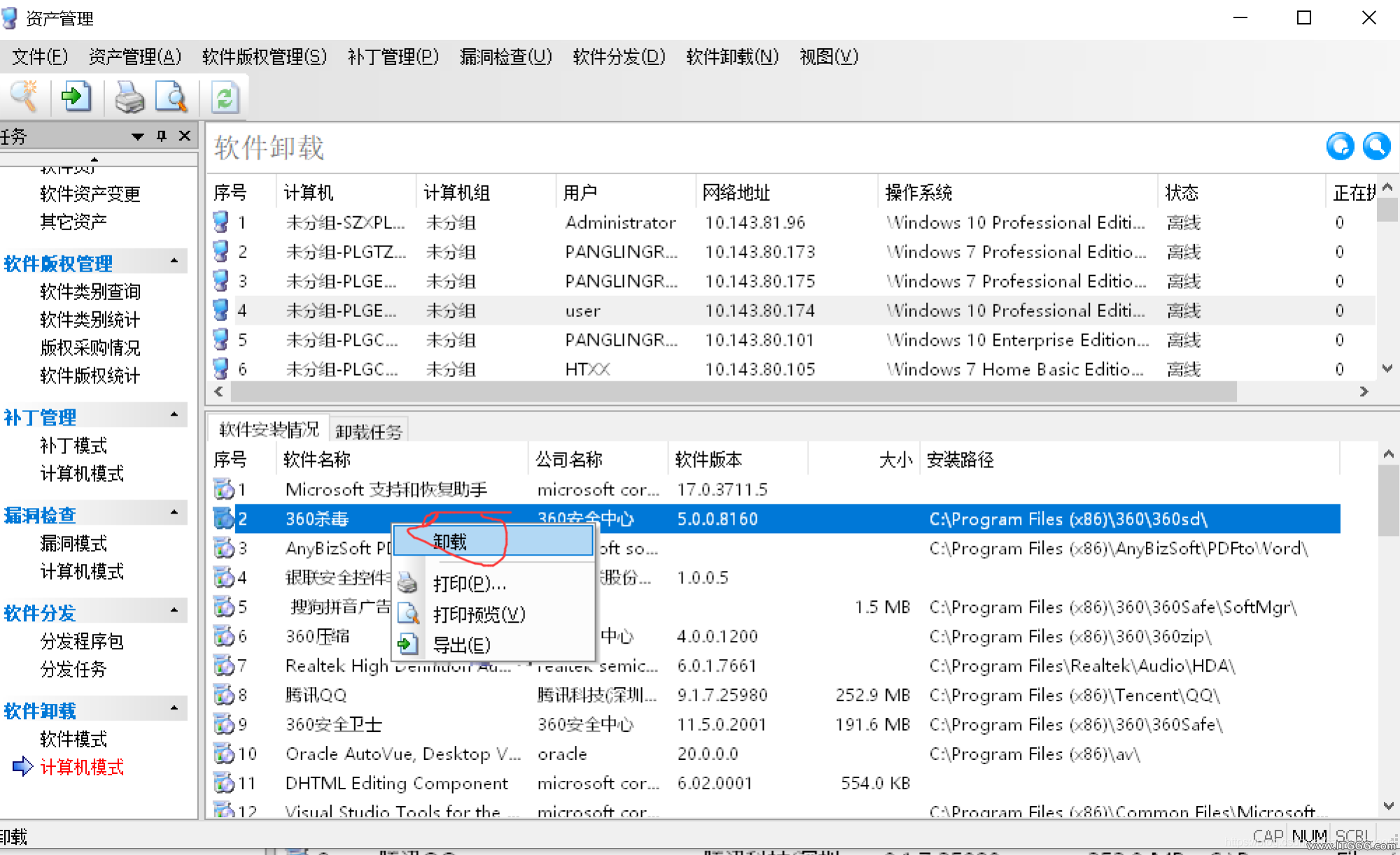
Task: Select 软件类别查询 in sidebar
Action: pyautogui.click(x=90, y=292)
